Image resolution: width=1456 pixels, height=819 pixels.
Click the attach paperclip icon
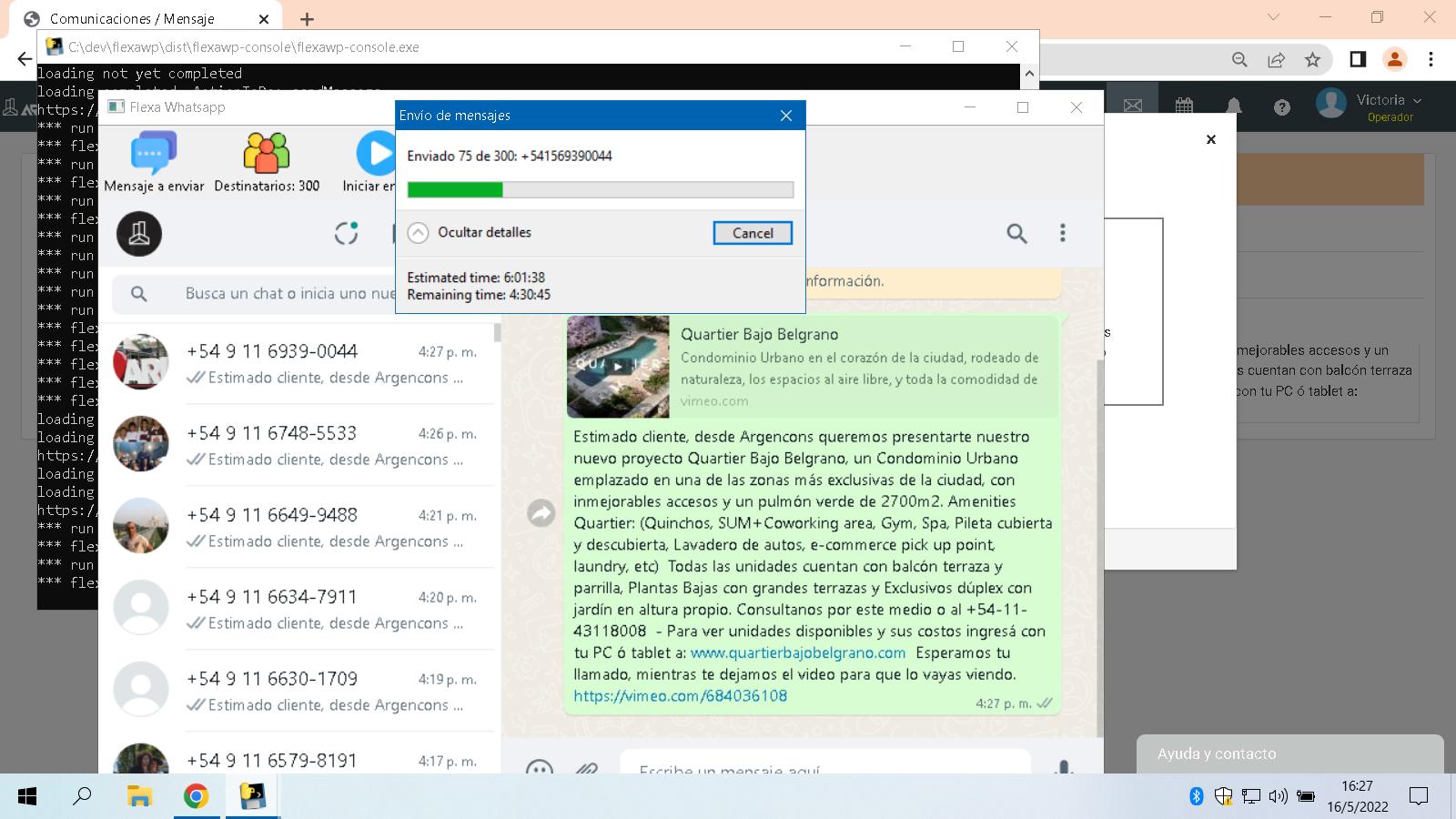pos(586,768)
